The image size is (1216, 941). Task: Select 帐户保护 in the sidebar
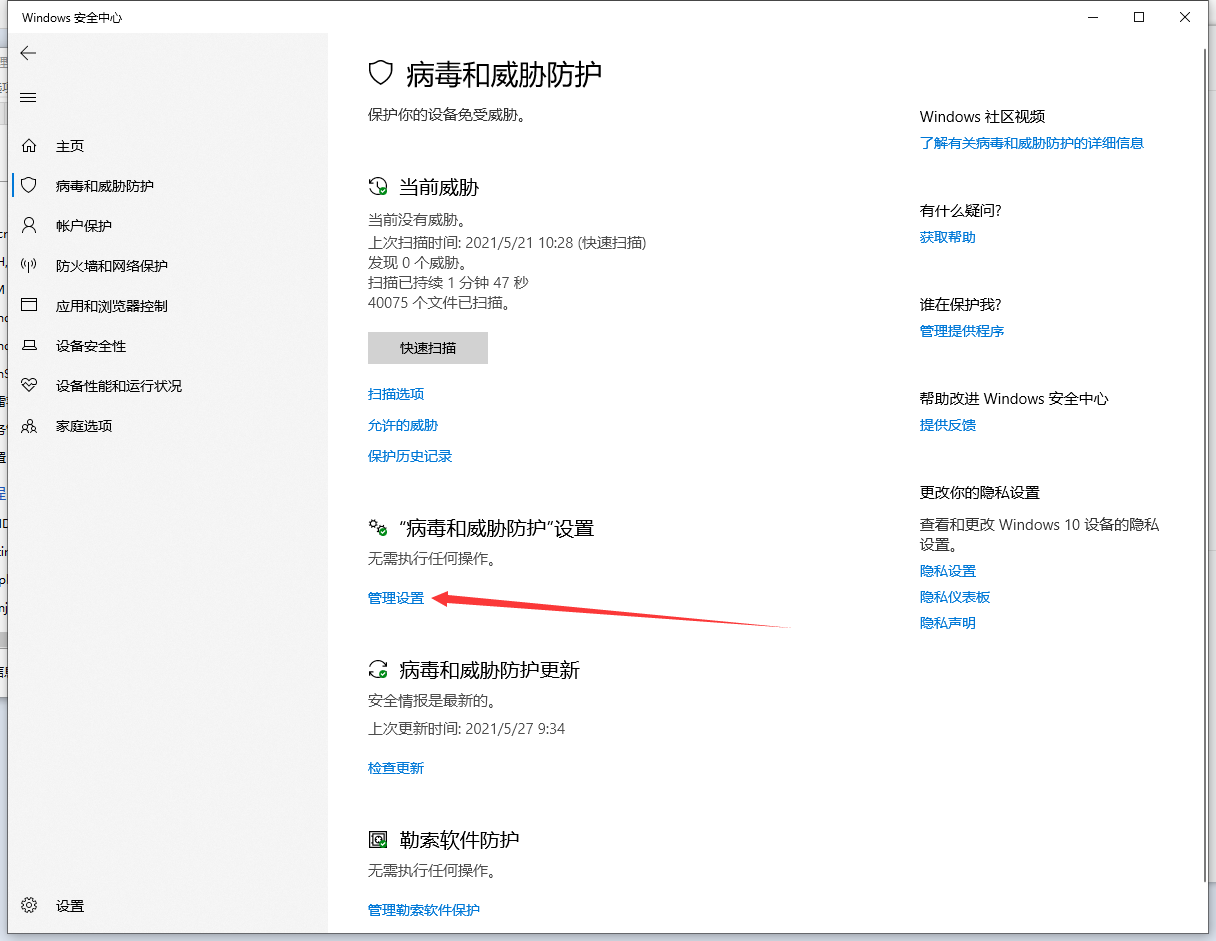[x=84, y=226]
